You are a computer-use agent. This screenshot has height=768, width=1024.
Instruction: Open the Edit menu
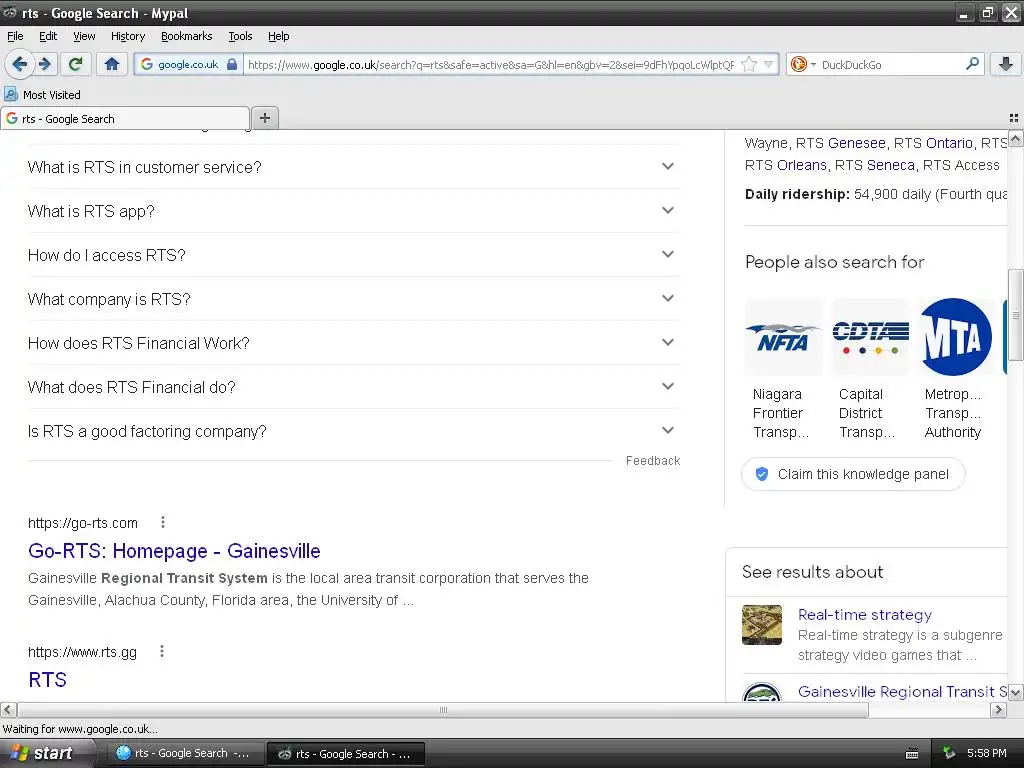tap(48, 36)
